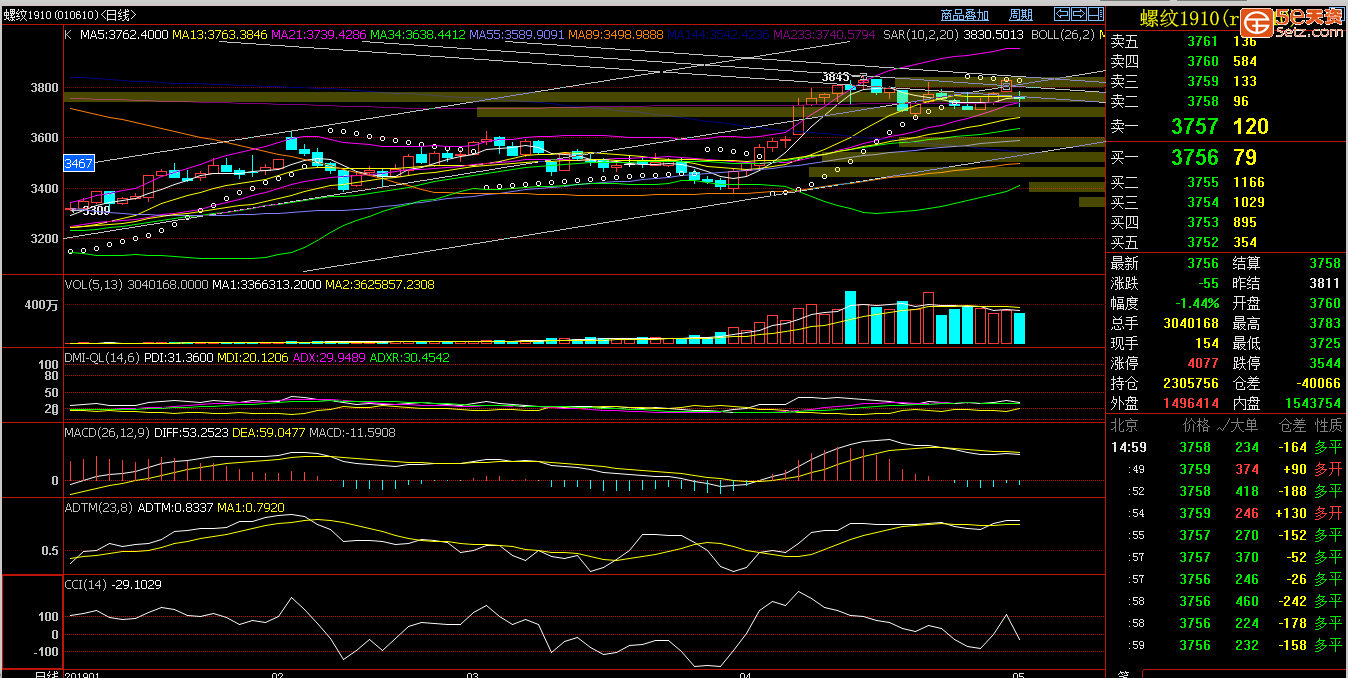The image size is (1348, 678).
Task: Click the right arrow navigation icon
Action: [x=1078, y=14]
